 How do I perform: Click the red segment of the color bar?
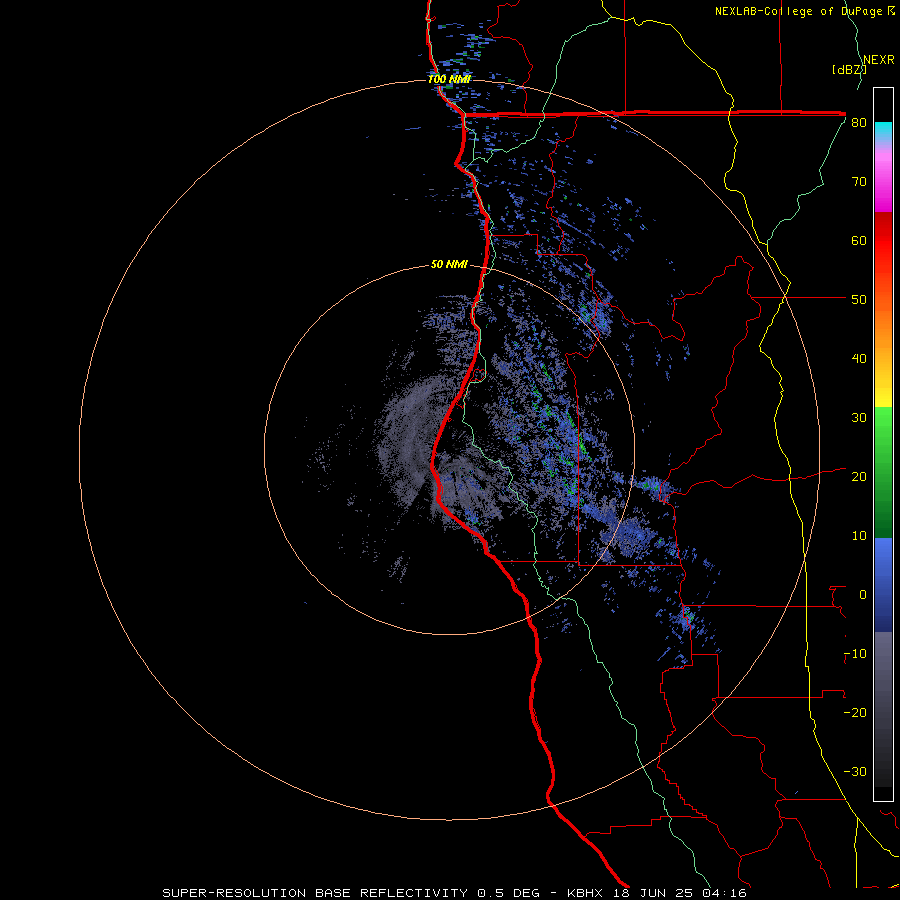point(883,235)
